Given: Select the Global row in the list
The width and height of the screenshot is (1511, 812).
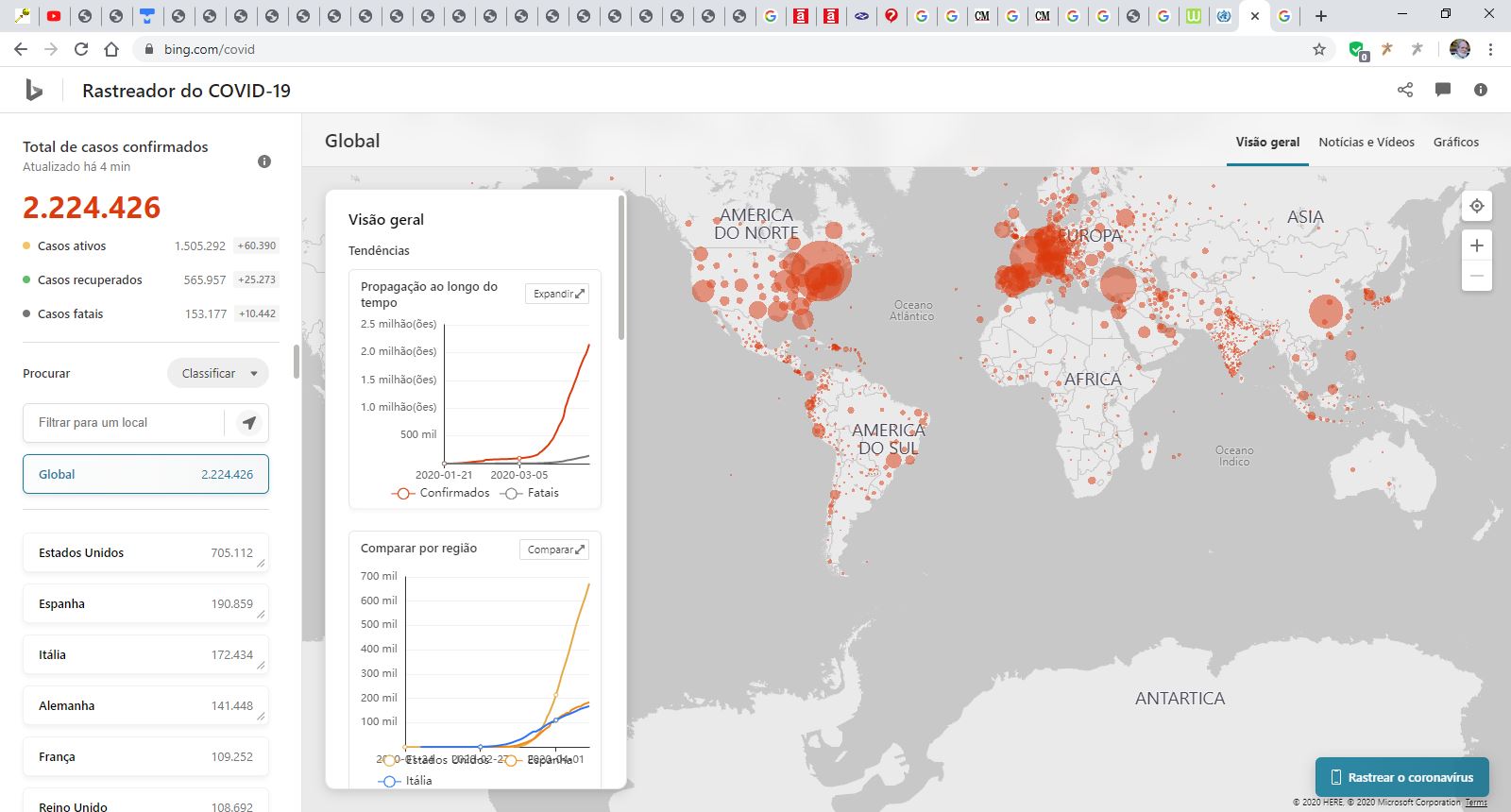Looking at the screenshot, I should click(x=145, y=474).
